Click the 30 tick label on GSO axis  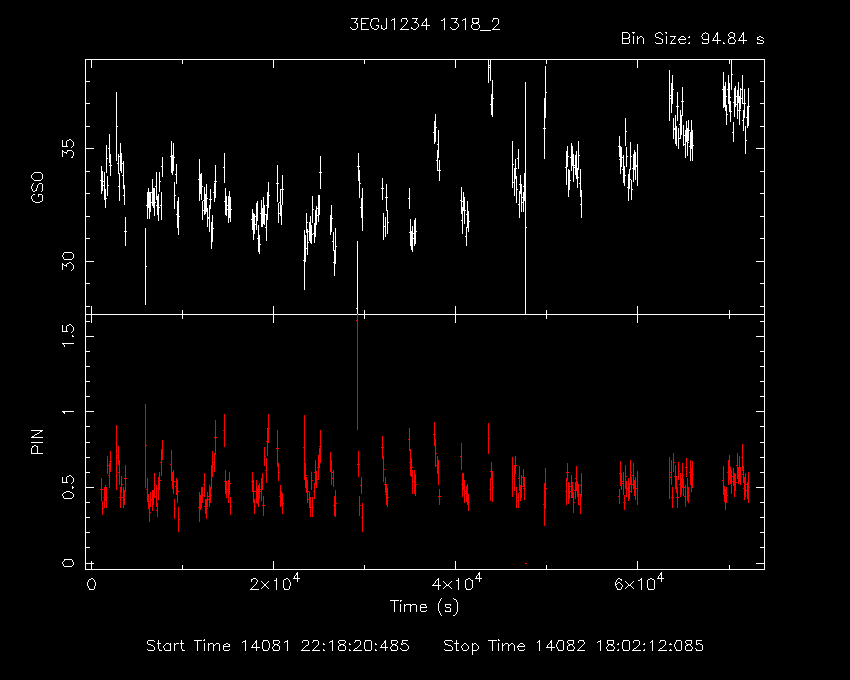click(x=68, y=261)
